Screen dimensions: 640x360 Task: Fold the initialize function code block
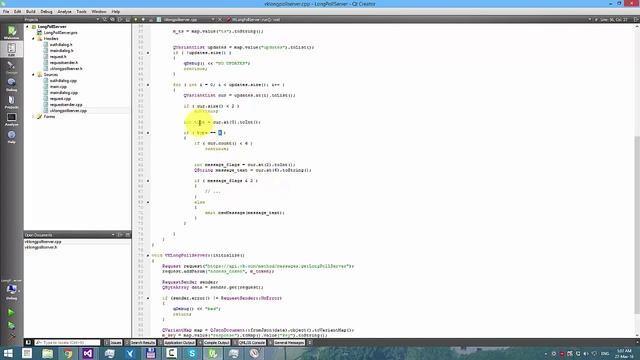(148, 256)
